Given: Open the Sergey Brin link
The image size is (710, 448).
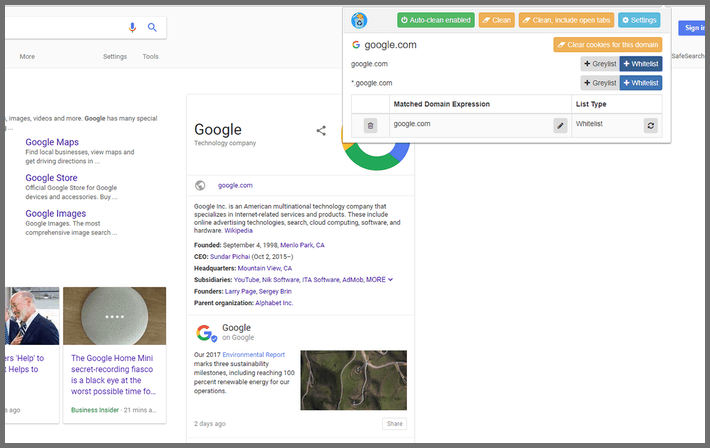Looking at the screenshot, I should click(x=275, y=292).
